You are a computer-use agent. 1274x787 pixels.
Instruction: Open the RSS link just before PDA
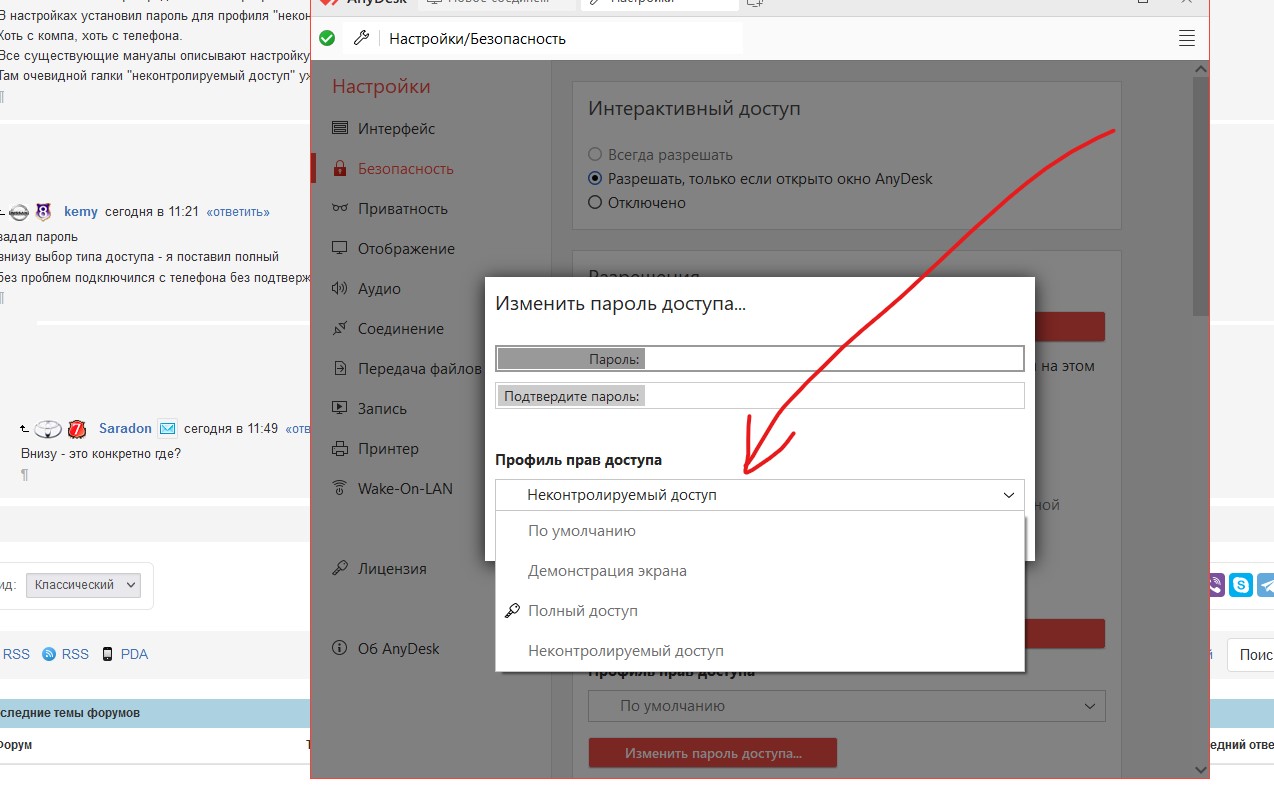[x=75, y=654]
